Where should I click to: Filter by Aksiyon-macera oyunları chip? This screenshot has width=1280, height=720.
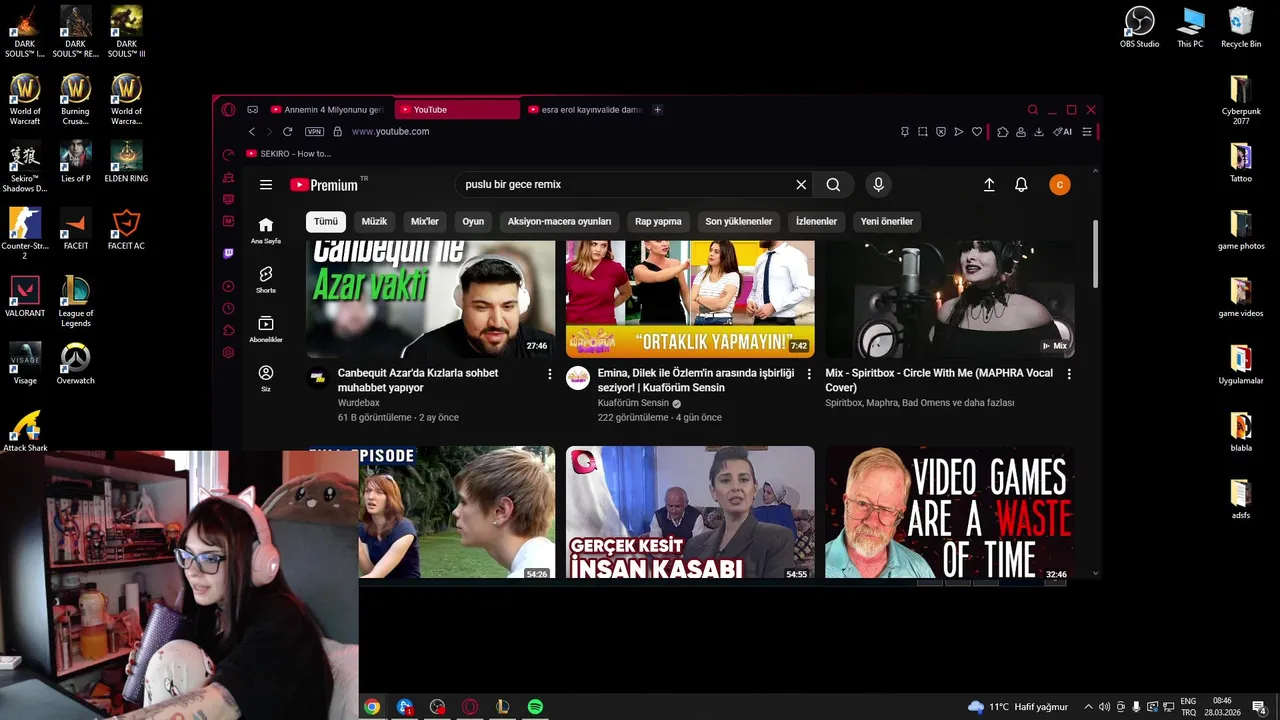pos(559,221)
